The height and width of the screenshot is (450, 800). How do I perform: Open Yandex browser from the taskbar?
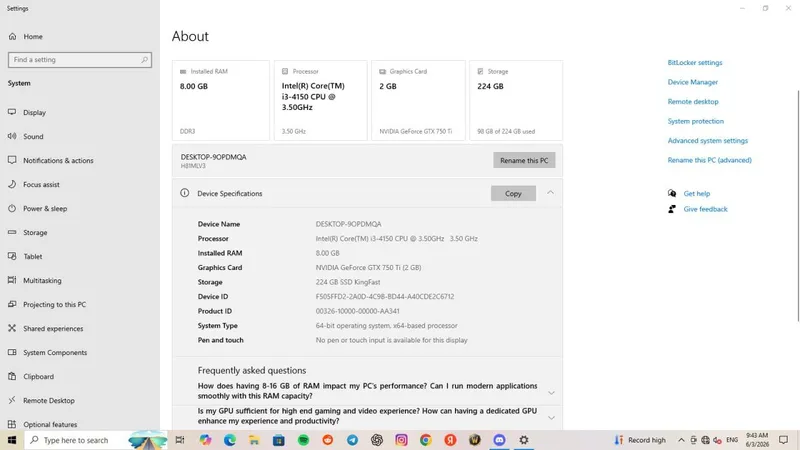tap(450, 440)
